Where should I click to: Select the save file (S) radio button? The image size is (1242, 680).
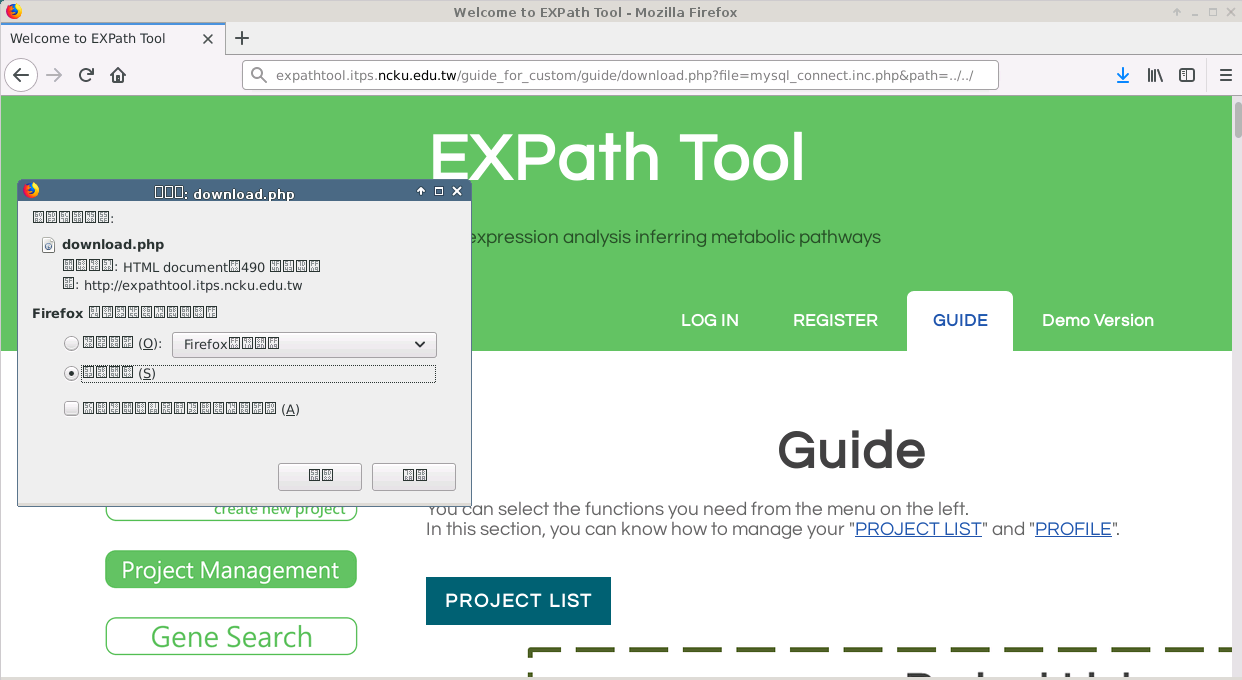[x=71, y=373]
